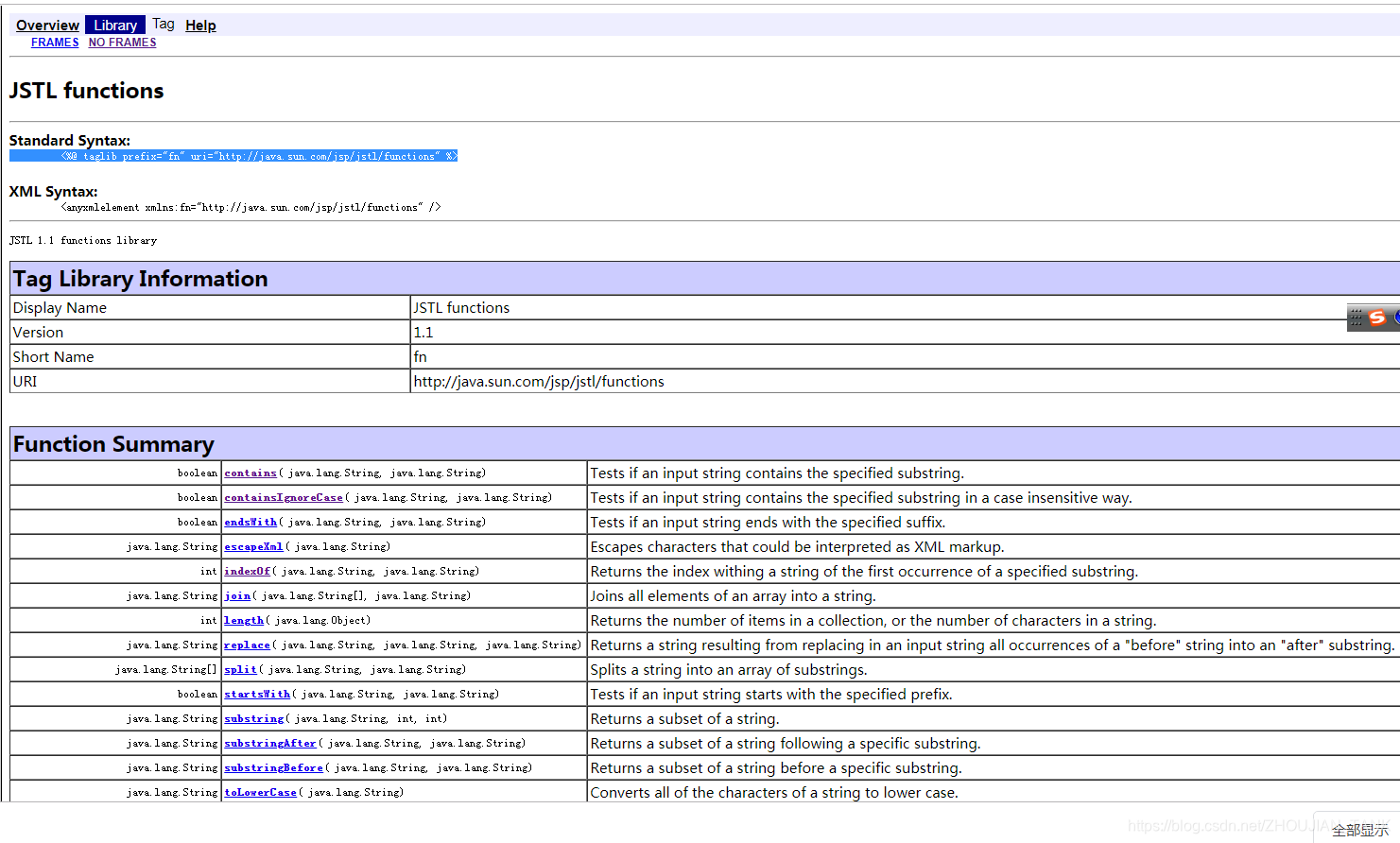
Task: Click description 'Escapes characters that could be interpreted'
Action: [797, 546]
